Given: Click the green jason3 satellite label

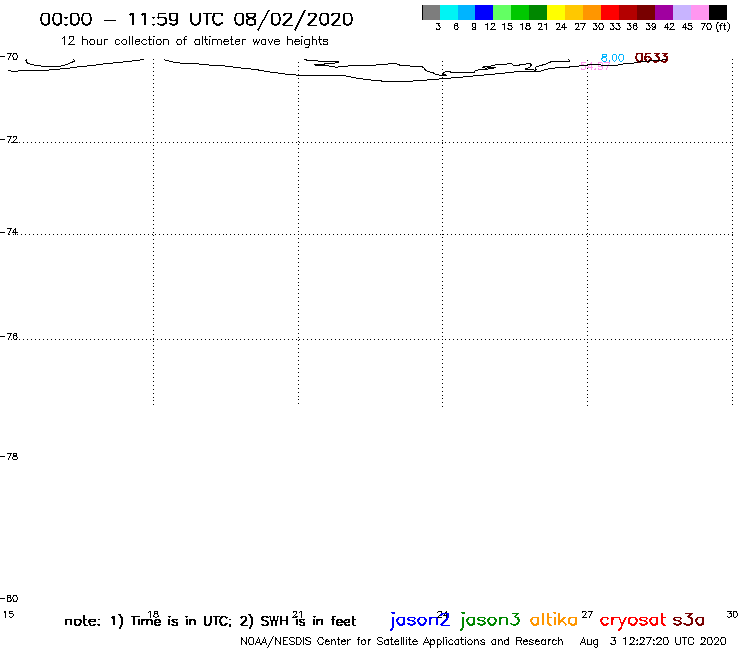Looking at the screenshot, I should click(x=490, y=621).
